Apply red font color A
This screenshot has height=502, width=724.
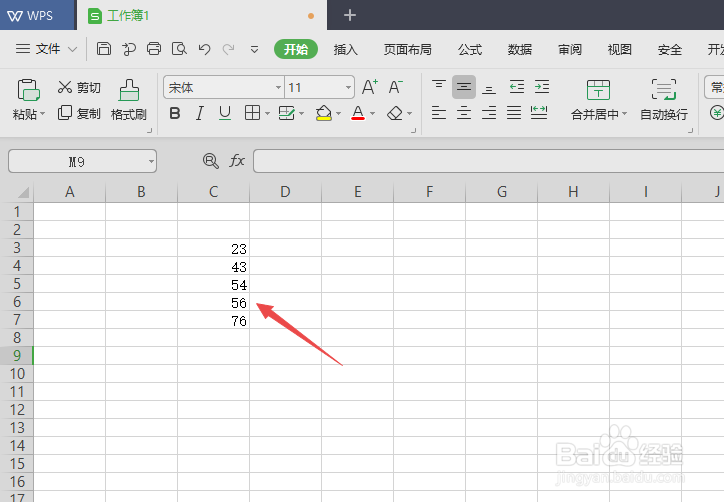tap(358, 113)
